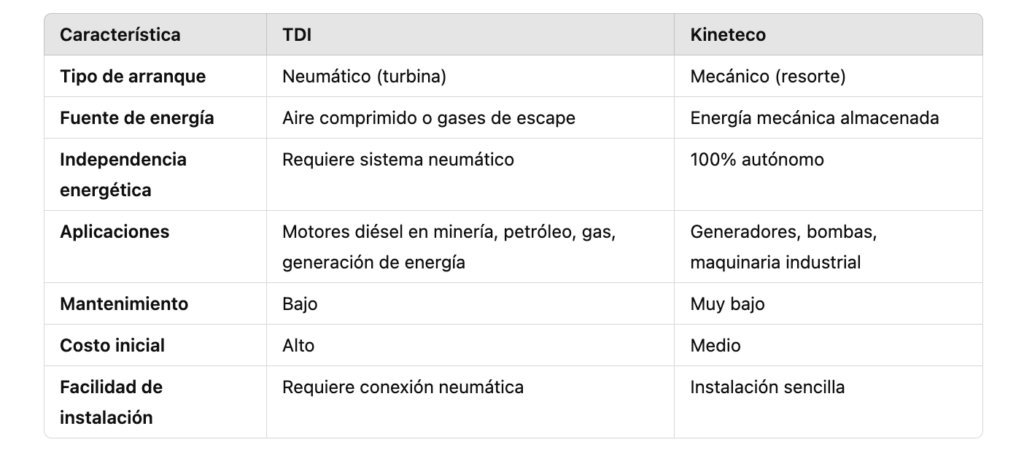The image size is (1024, 453).
Task: Click the Energía mecánica almacenada cell
Action: pos(814,118)
